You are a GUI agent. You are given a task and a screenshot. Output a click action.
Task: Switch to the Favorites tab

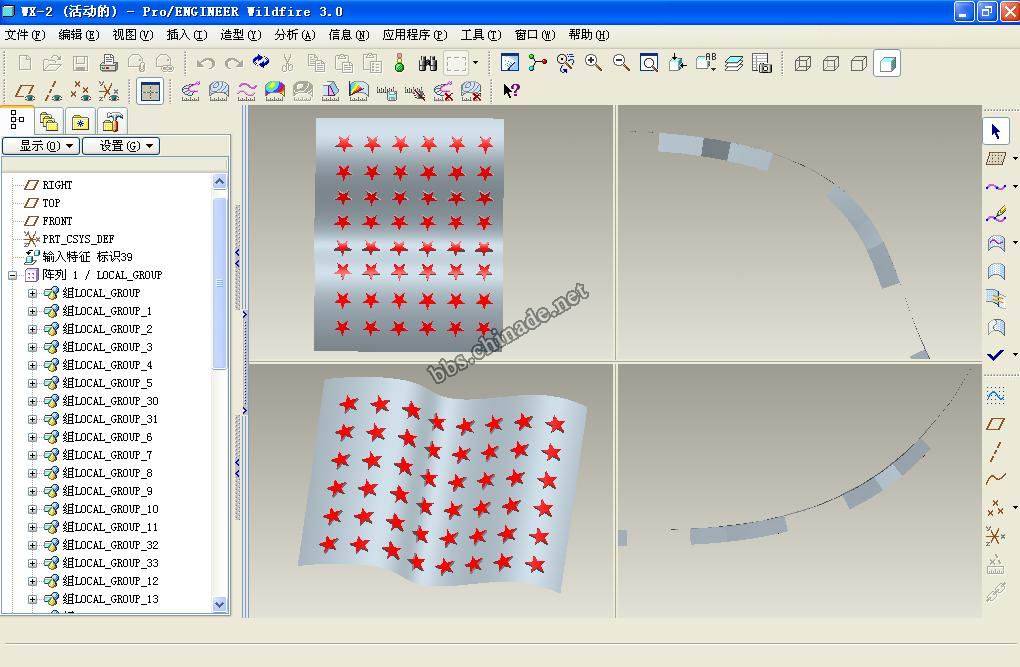pyautogui.click(x=80, y=121)
